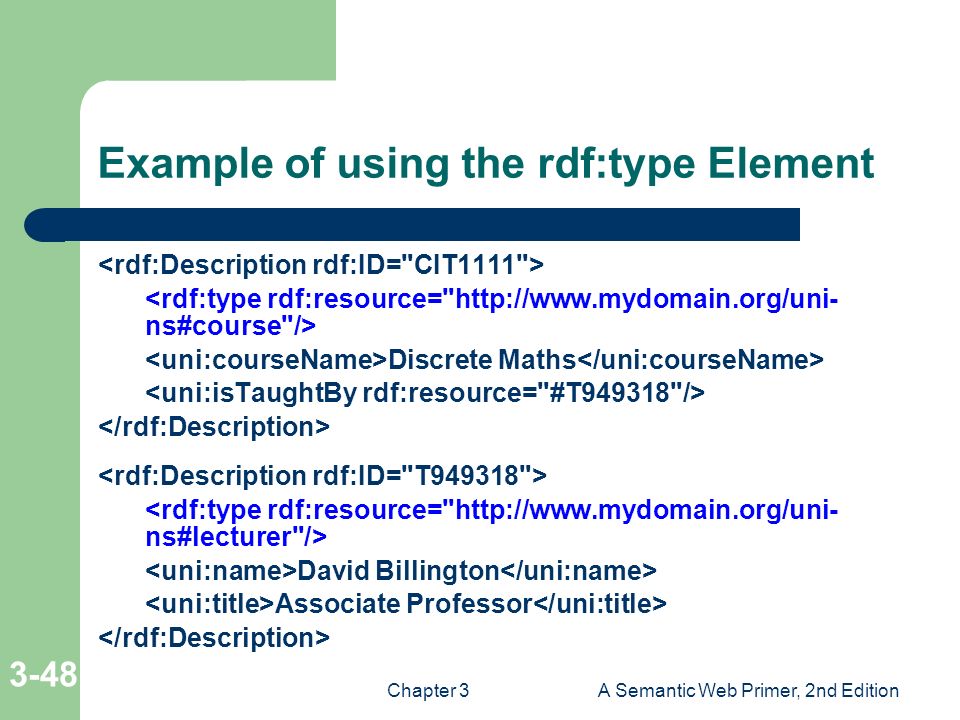This screenshot has width=960, height=720.
Task: Click 'A Semantic Web Primer, 2nd Edition' footer
Action: click(748, 691)
